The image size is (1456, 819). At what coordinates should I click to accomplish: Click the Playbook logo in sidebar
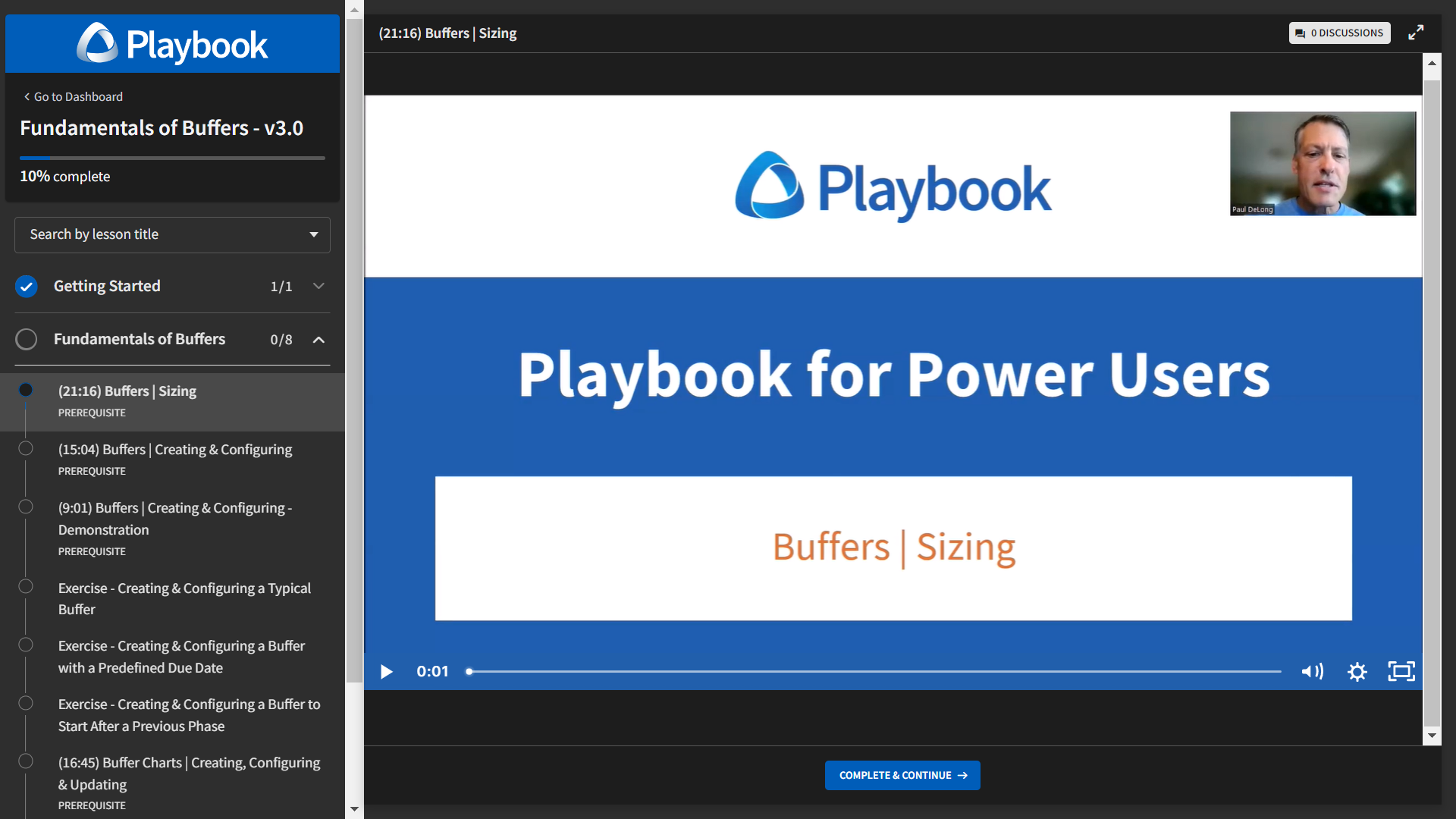point(172,45)
